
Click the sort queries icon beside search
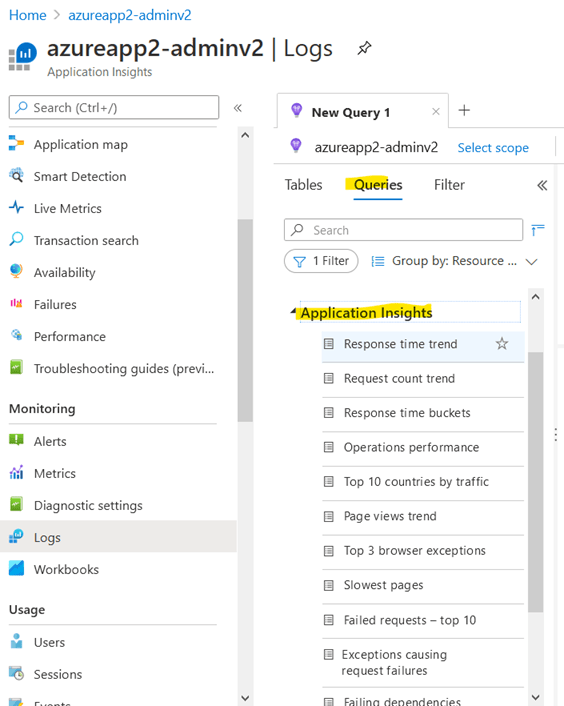(x=538, y=230)
